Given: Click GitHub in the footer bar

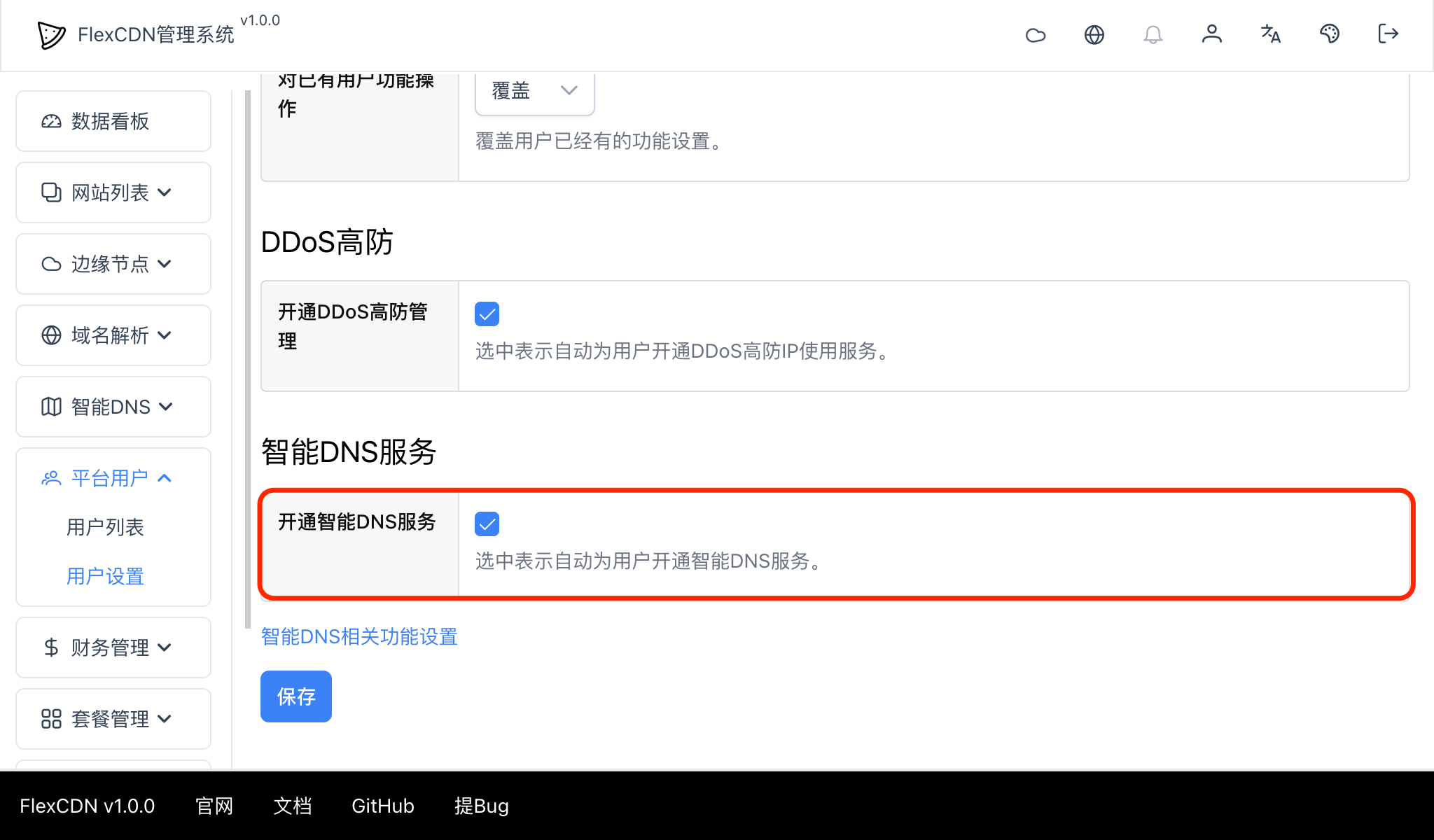Looking at the screenshot, I should (x=382, y=806).
